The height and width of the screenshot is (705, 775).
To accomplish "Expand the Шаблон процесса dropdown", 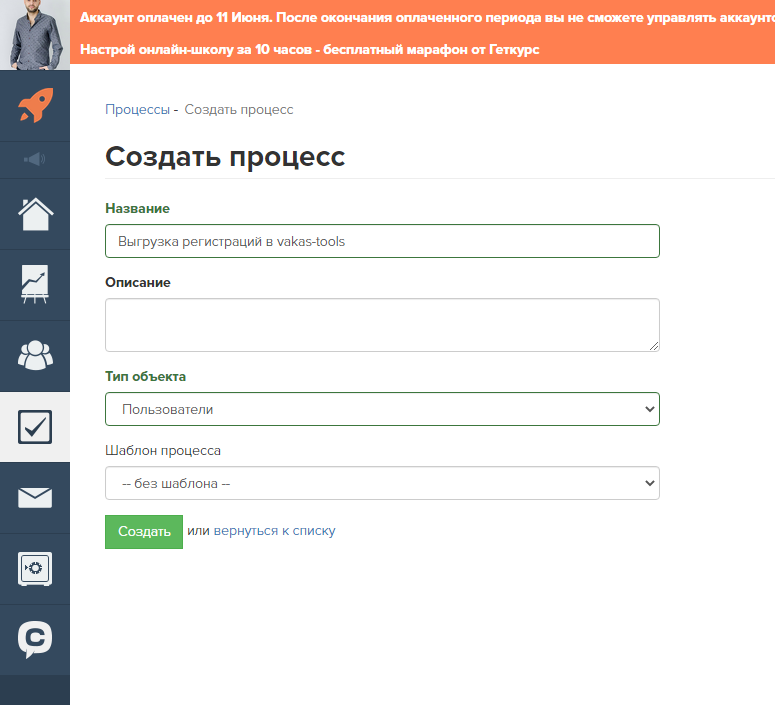I will pyautogui.click(x=381, y=483).
